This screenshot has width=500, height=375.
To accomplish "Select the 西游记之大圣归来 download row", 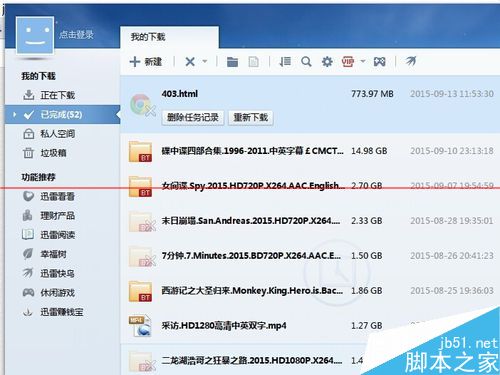I will 310,291.
